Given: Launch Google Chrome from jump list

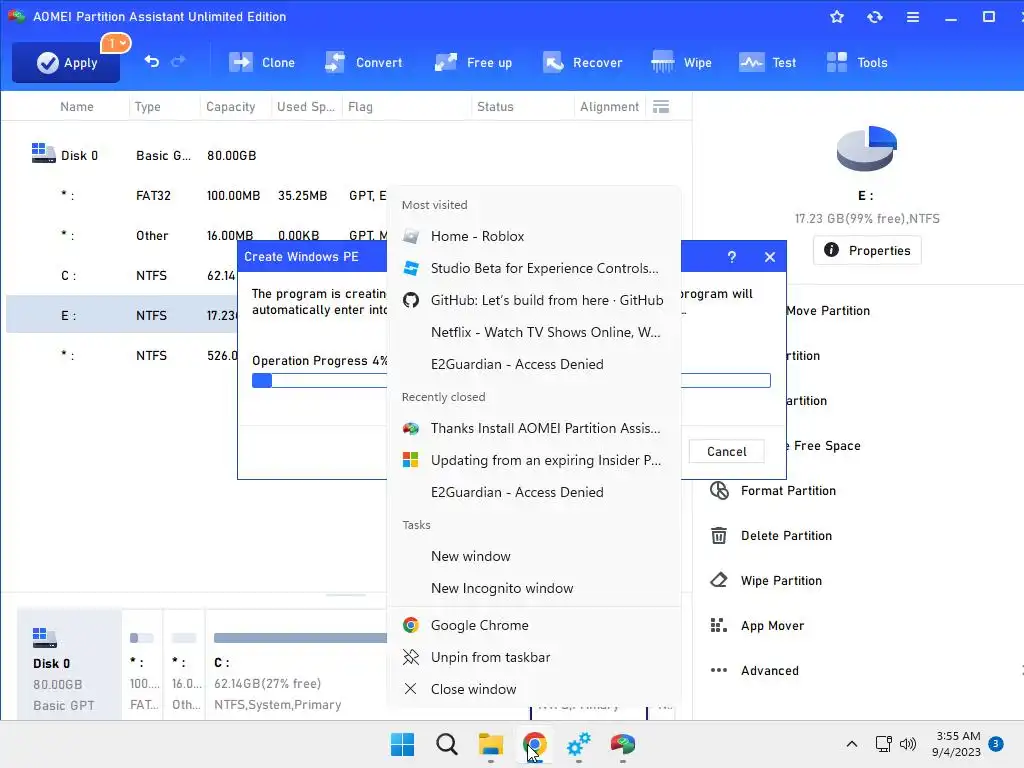Looking at the screenshot, I should tap(534, 626).
